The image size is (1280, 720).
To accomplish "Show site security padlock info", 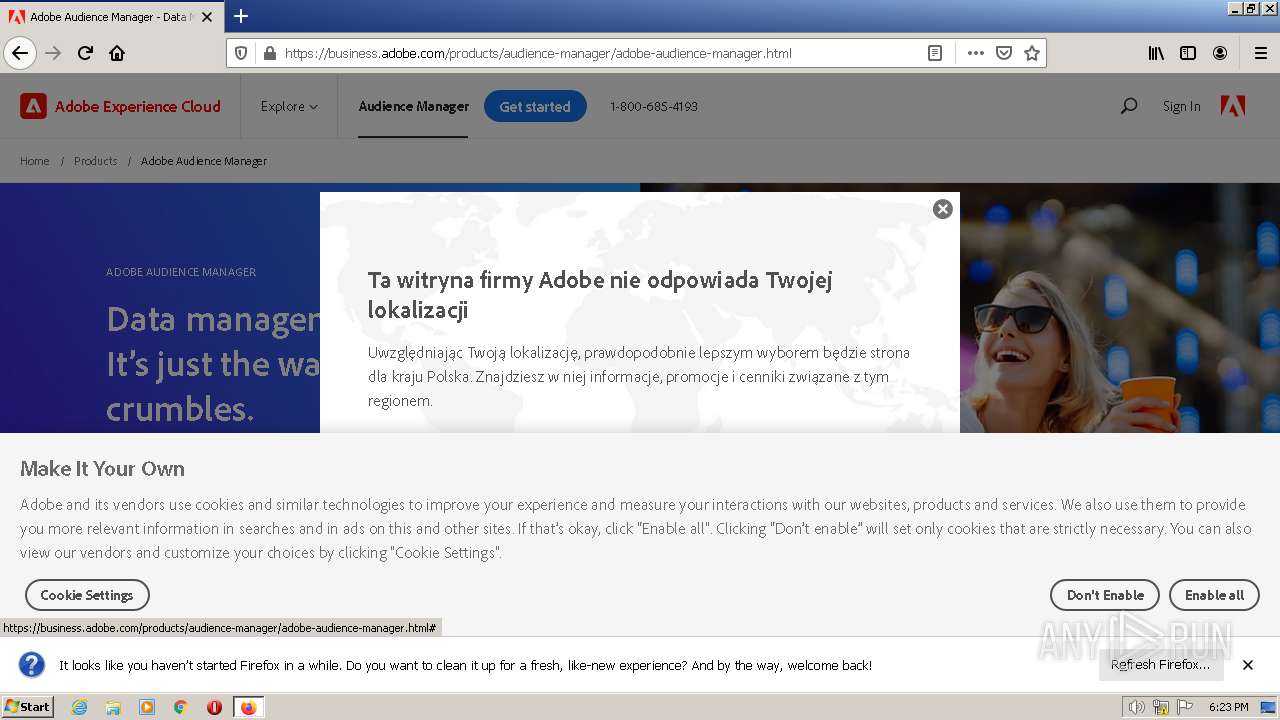I will point(269,53).
